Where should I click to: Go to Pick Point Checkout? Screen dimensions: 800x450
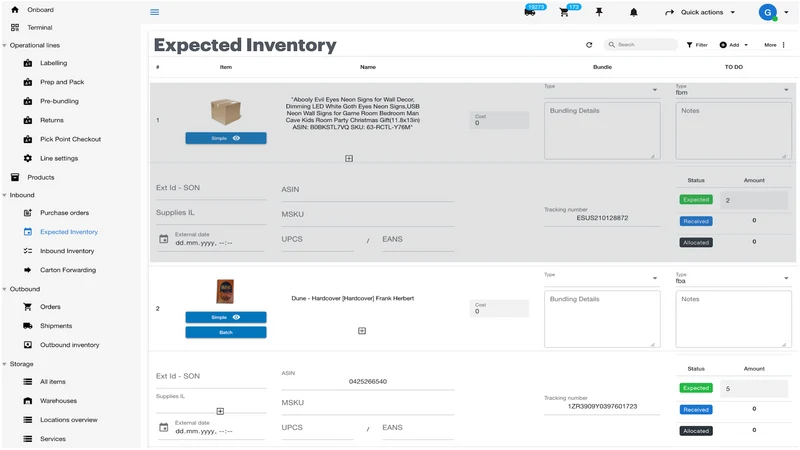pyautogui.click(x=70, y=139)
